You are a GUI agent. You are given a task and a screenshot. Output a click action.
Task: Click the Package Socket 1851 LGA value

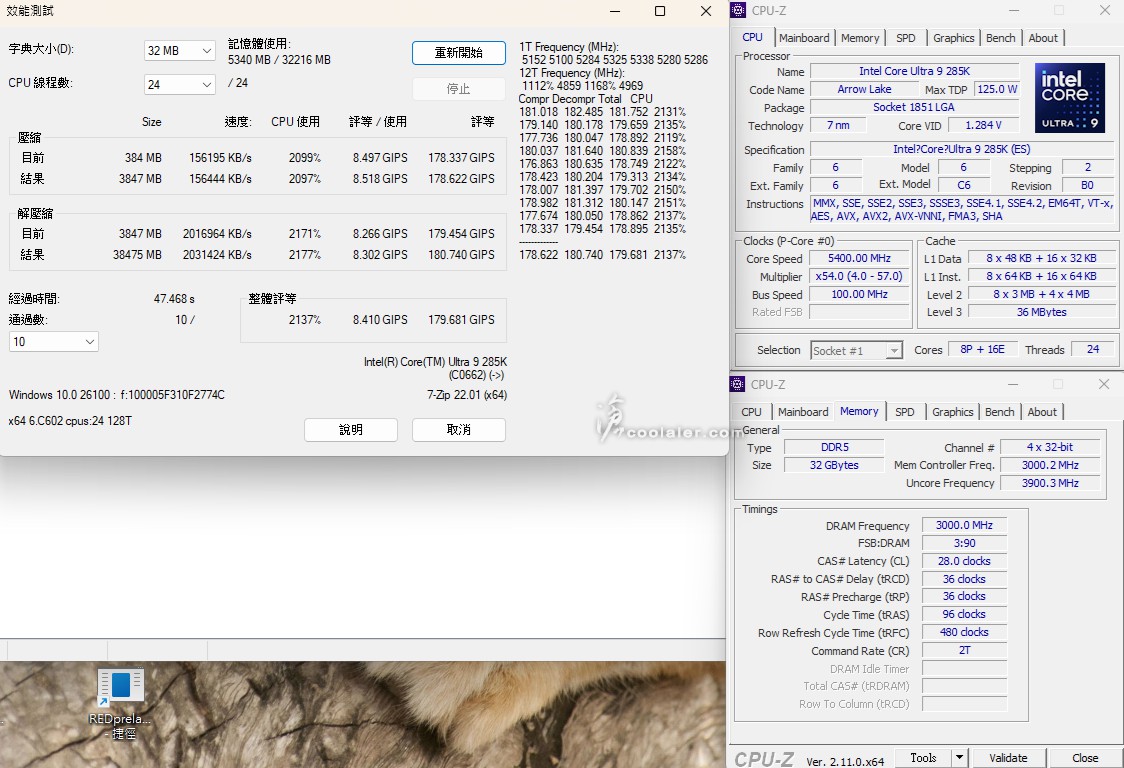914,107
